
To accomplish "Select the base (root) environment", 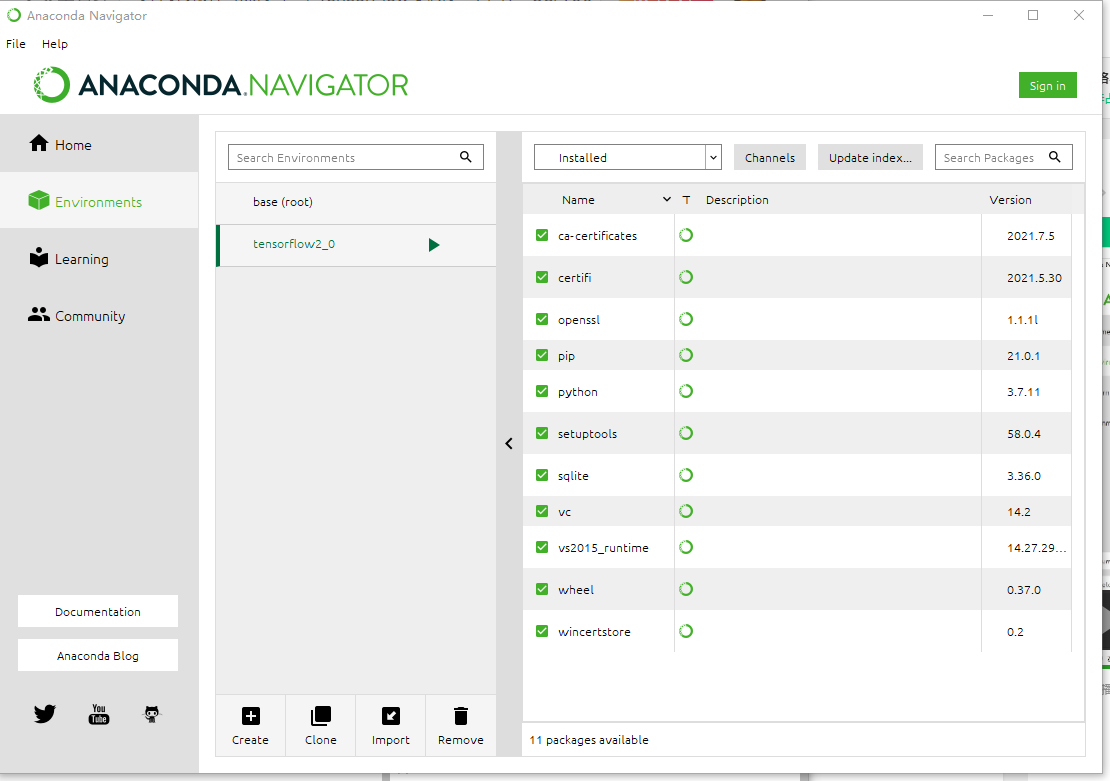I will click(356, 202).
